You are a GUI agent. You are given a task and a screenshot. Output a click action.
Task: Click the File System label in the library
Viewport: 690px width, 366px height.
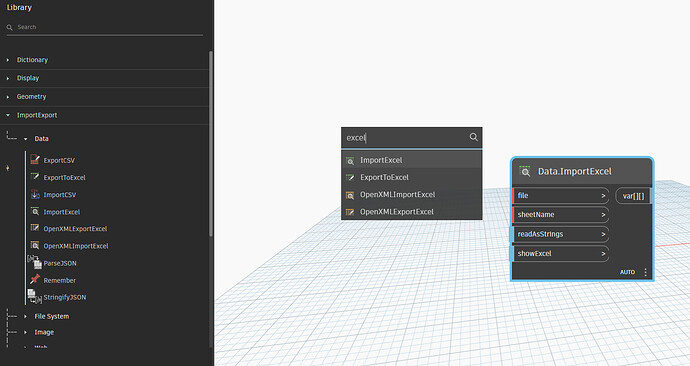[51, 316]
